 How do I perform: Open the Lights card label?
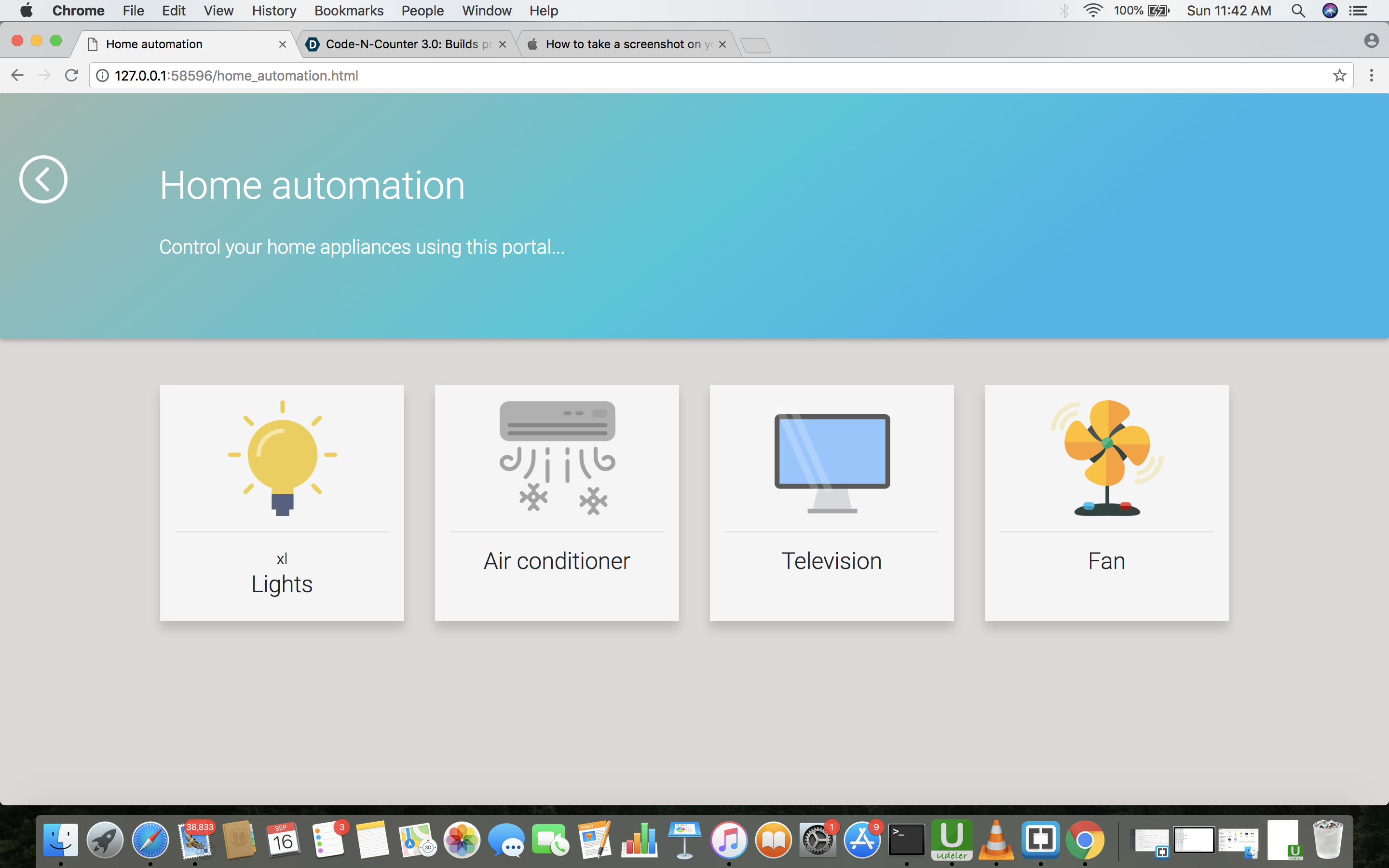(x=282, y=584)
